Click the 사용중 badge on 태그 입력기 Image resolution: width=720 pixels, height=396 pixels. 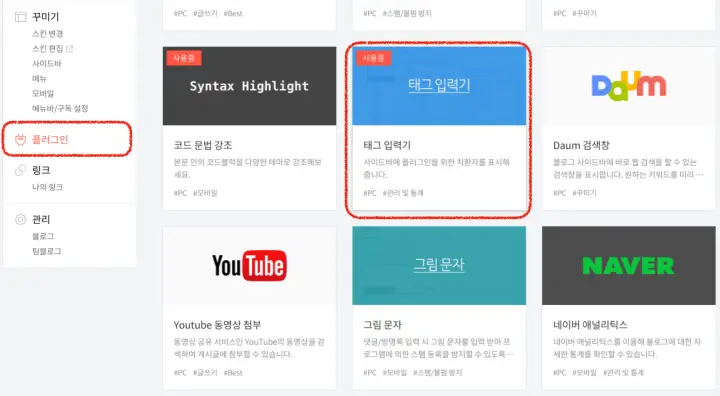click(373, 58)
